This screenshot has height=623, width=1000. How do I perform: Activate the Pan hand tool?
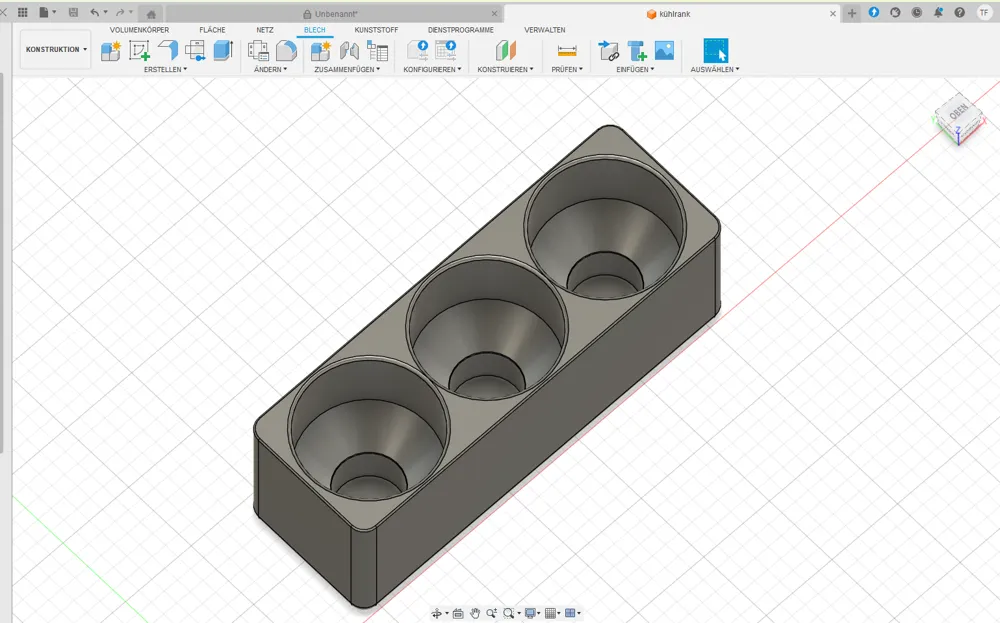(475, 613)
